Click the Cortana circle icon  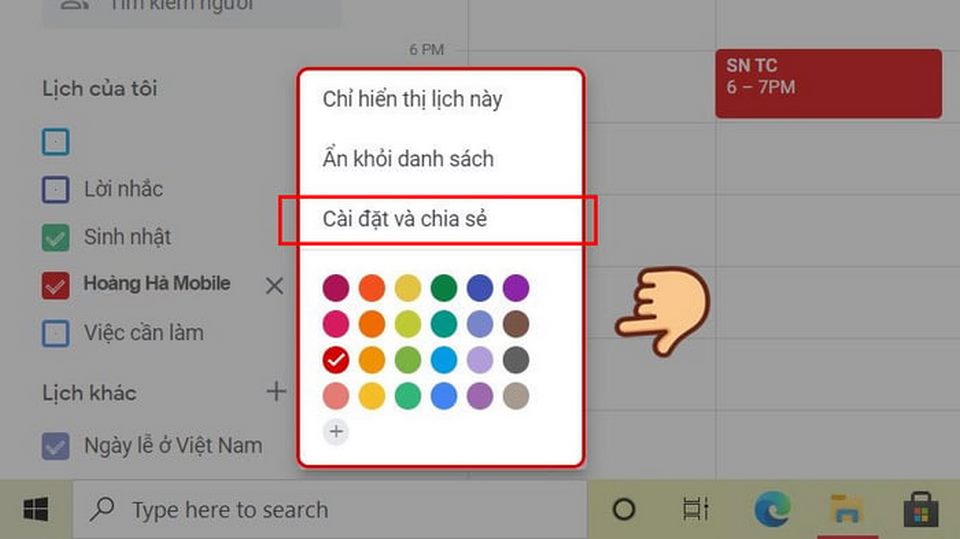click(x=623, y=510)
